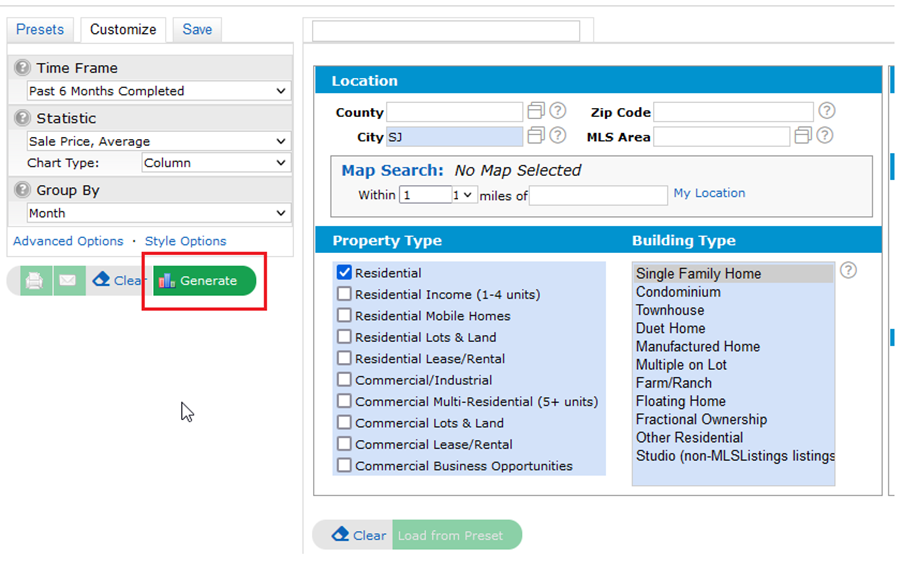Open help for Group By section
The image size is (902, 571).
click(22, 190)
